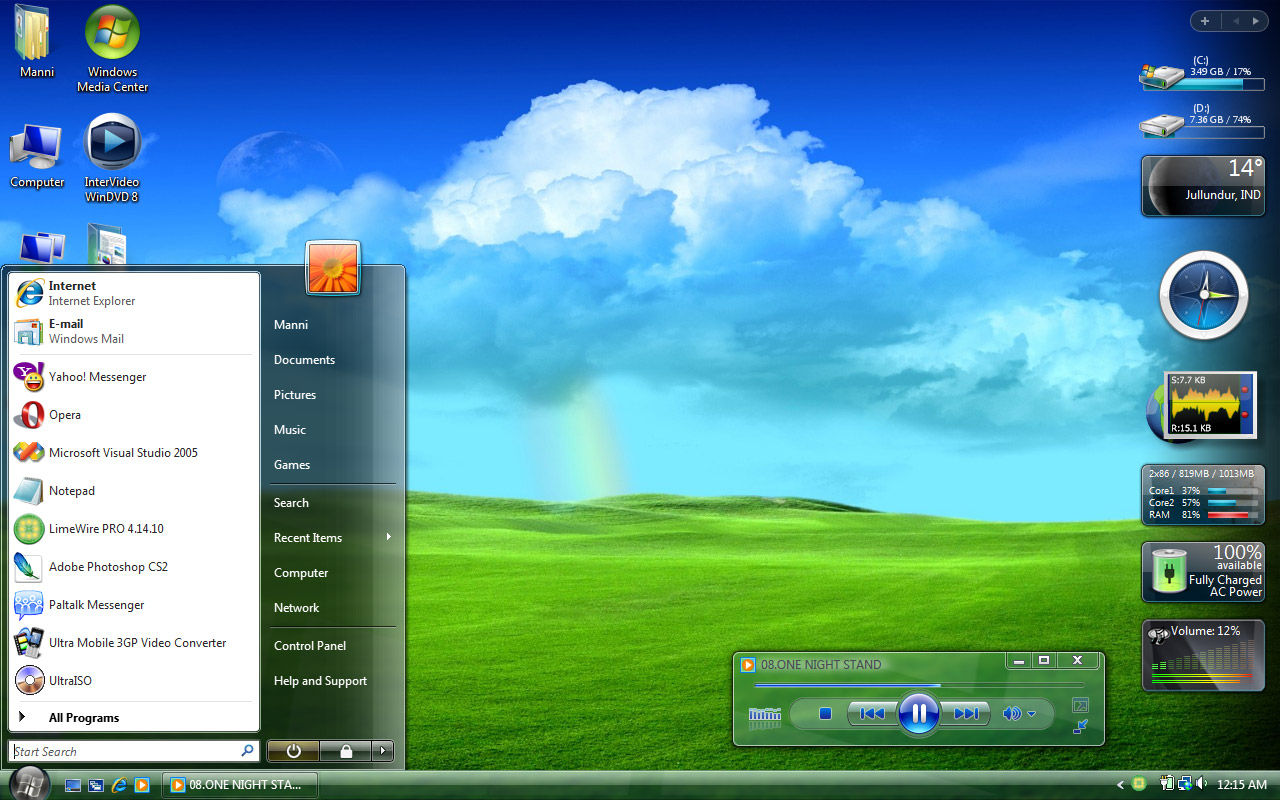Image resolution: width=1280 pixels, height=800 pixels.
Task: Open Notepad from the Start menu
Action: pos(134,491)
